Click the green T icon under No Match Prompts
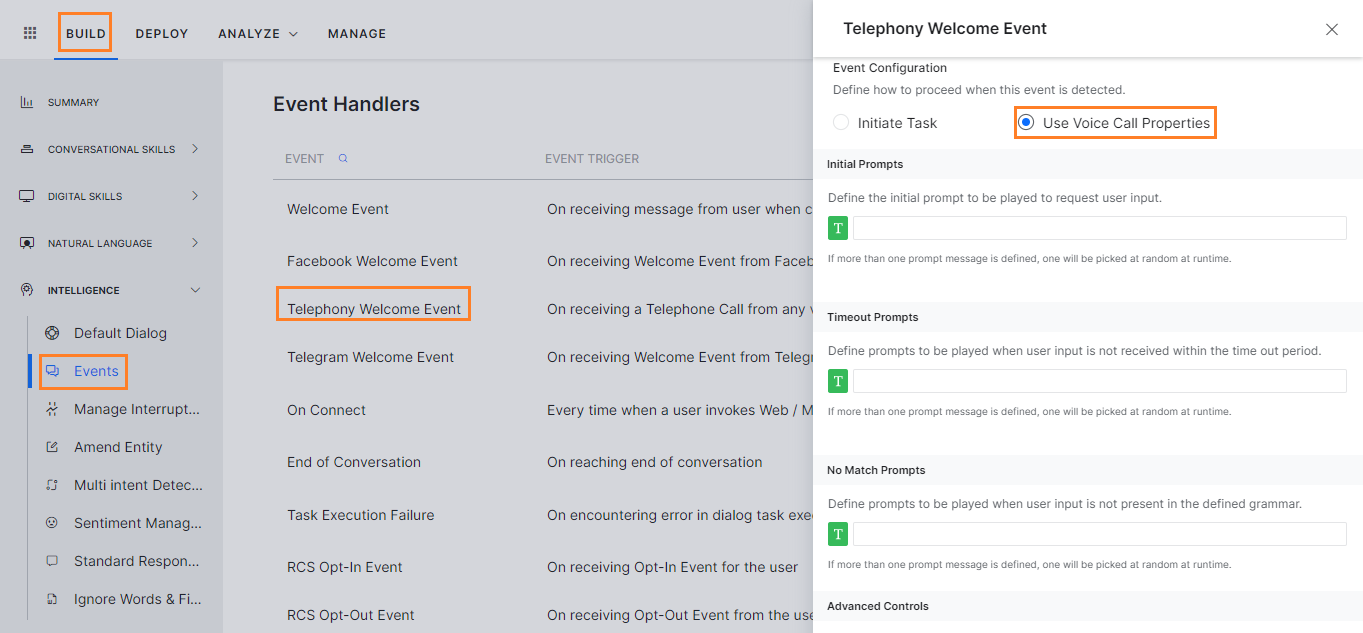 pos(838,534)
